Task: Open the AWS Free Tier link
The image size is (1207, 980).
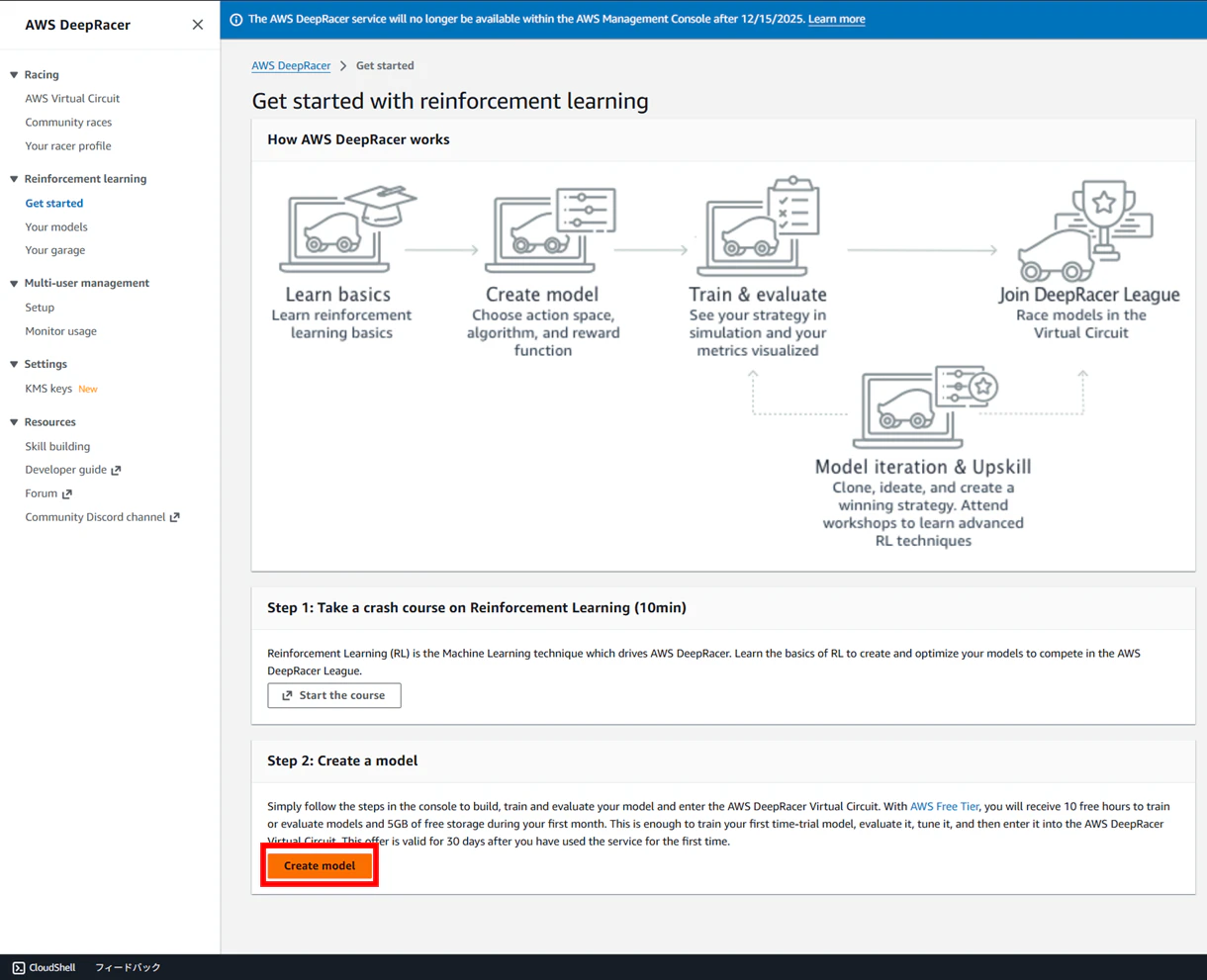Action: click(x=944, y=807)
